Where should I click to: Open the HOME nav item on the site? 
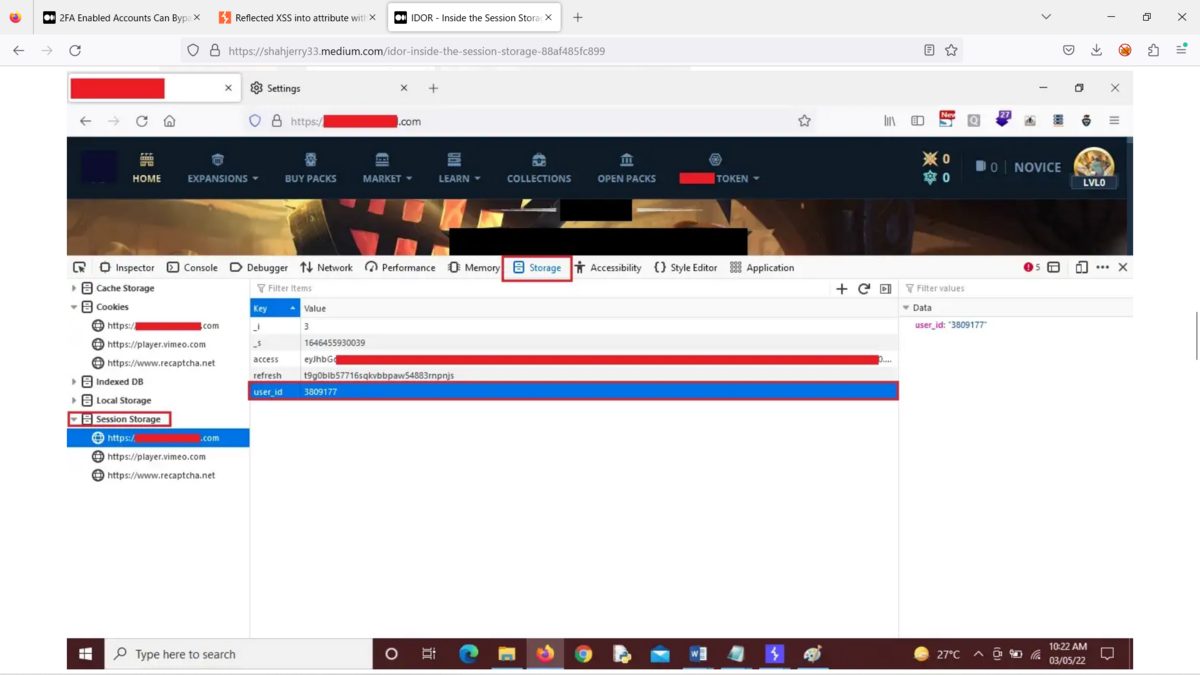[x=146, y=168]
